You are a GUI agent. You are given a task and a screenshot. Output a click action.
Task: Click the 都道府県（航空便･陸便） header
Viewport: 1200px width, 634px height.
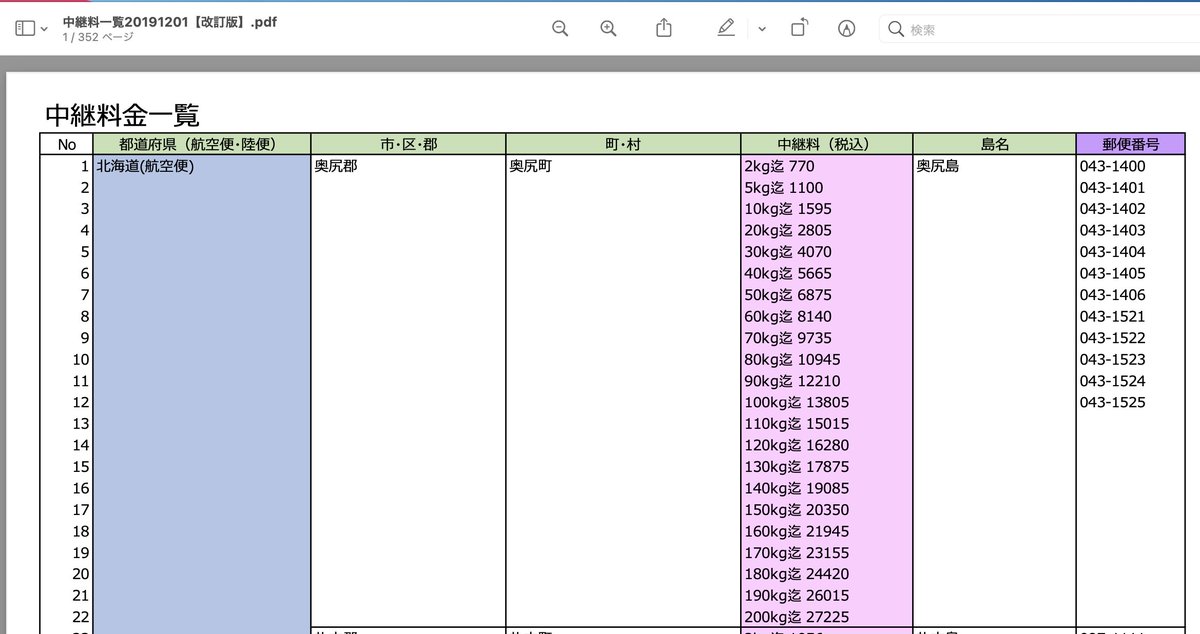[x=202, y=144]
